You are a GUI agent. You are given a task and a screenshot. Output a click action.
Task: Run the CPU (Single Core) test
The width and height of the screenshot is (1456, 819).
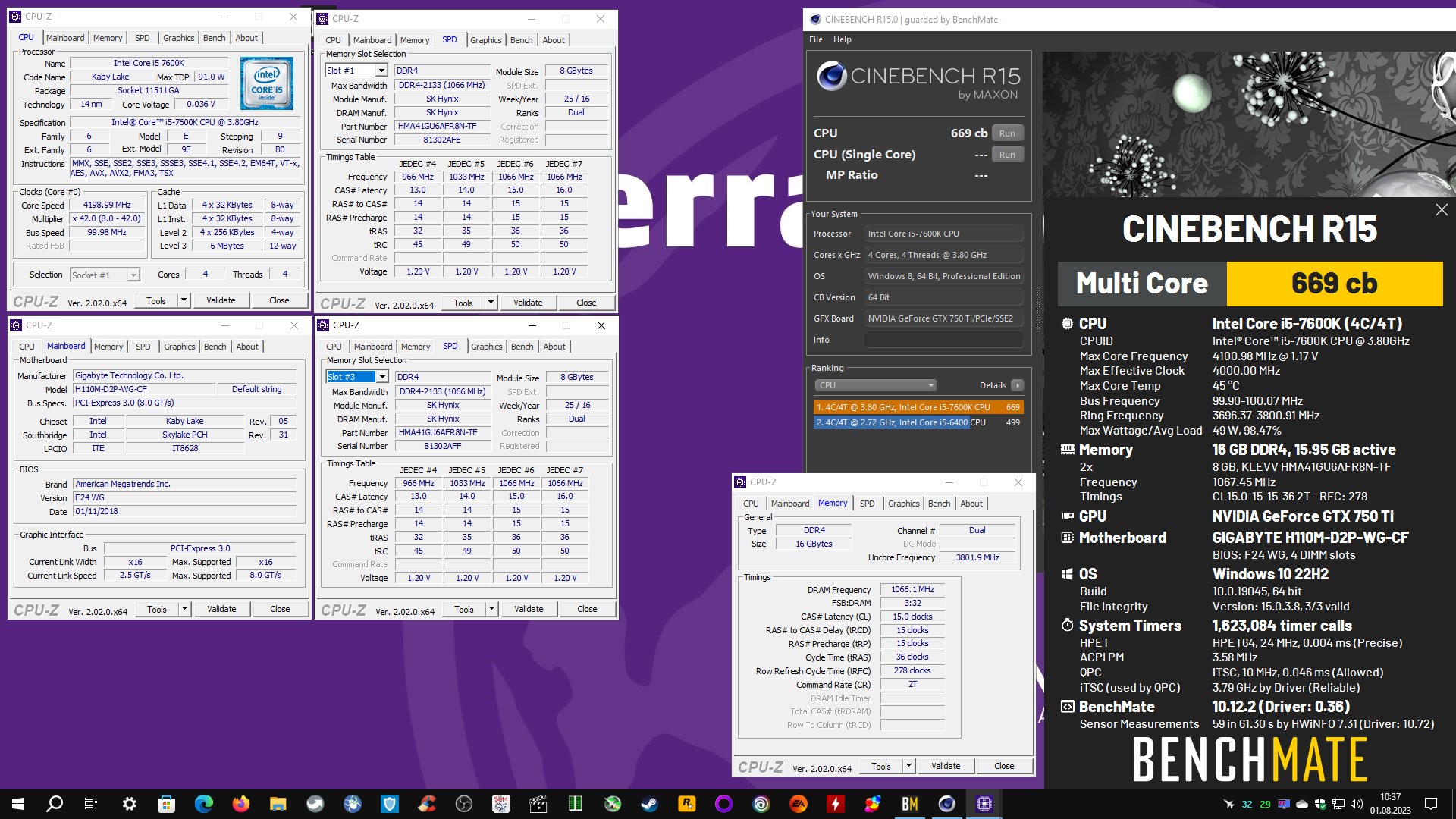(x=1007, y=155)
